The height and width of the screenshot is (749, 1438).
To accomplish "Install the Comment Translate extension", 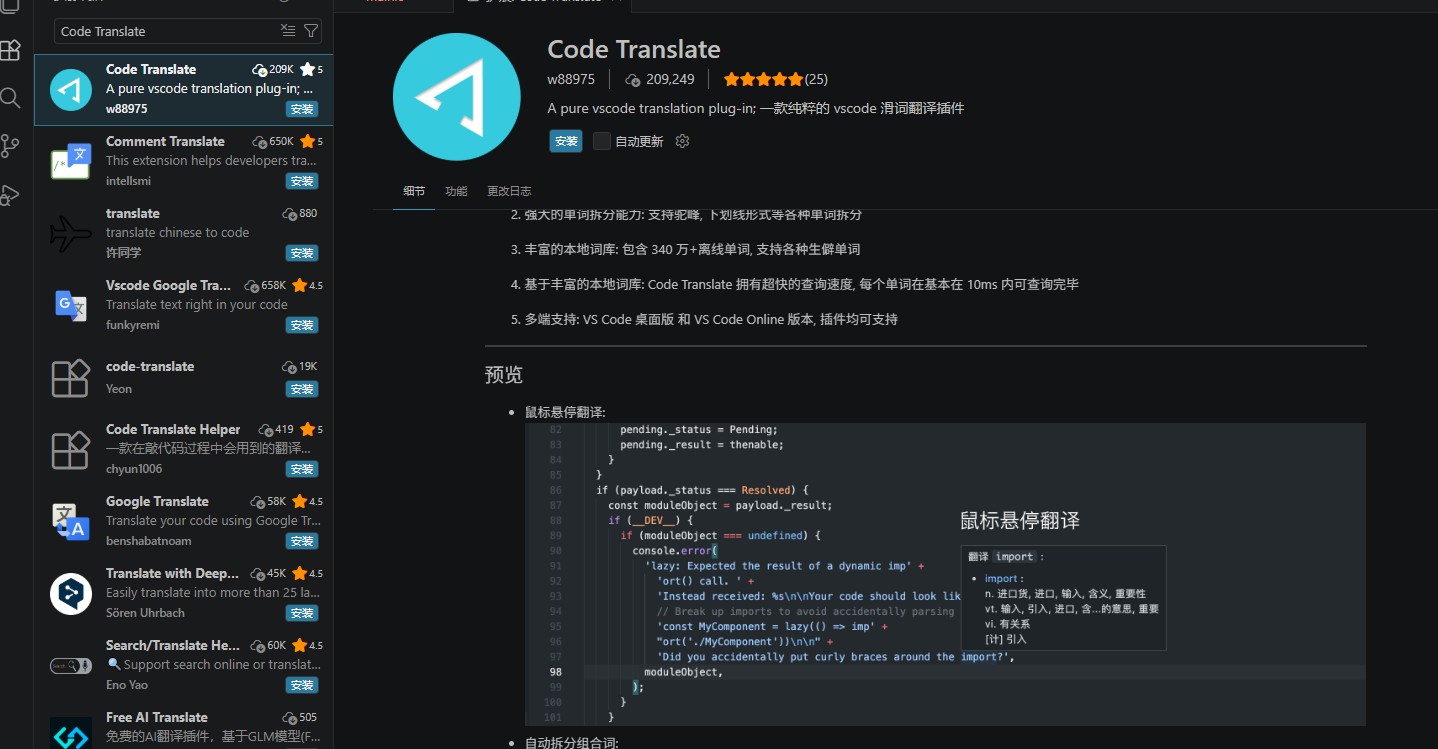I will tap(302, 181).
